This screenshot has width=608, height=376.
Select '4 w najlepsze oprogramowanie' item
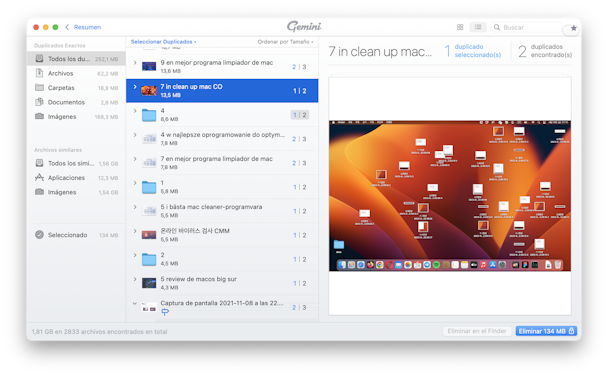(x=222, y=138)
